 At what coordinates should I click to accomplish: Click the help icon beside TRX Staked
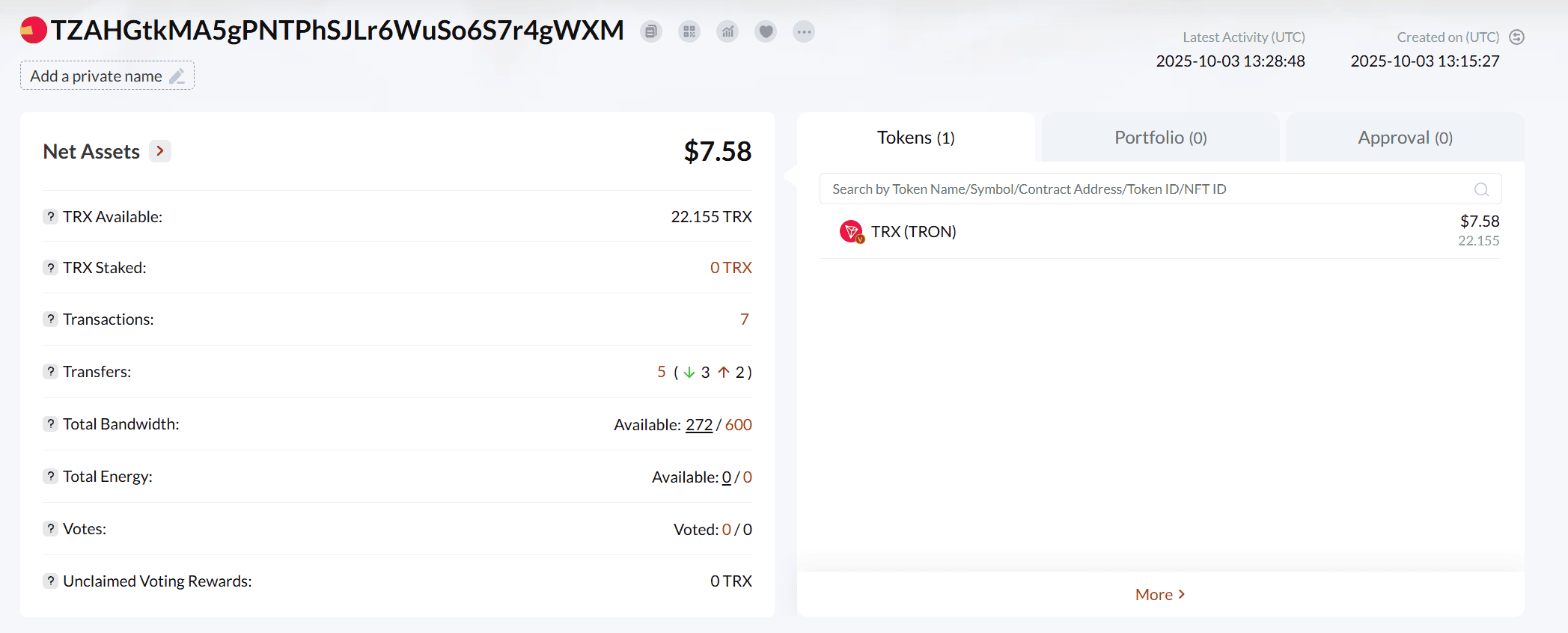[50, 268]
